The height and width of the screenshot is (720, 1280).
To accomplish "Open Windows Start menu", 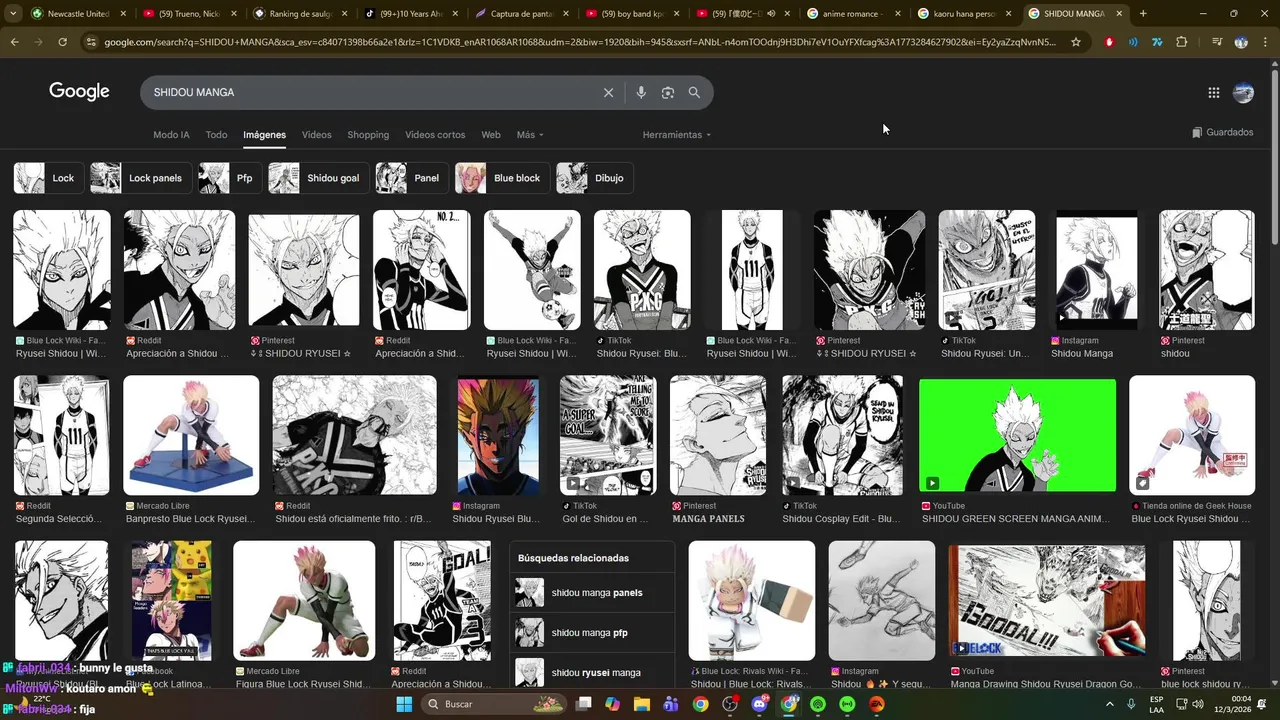I will click(404, 704).
